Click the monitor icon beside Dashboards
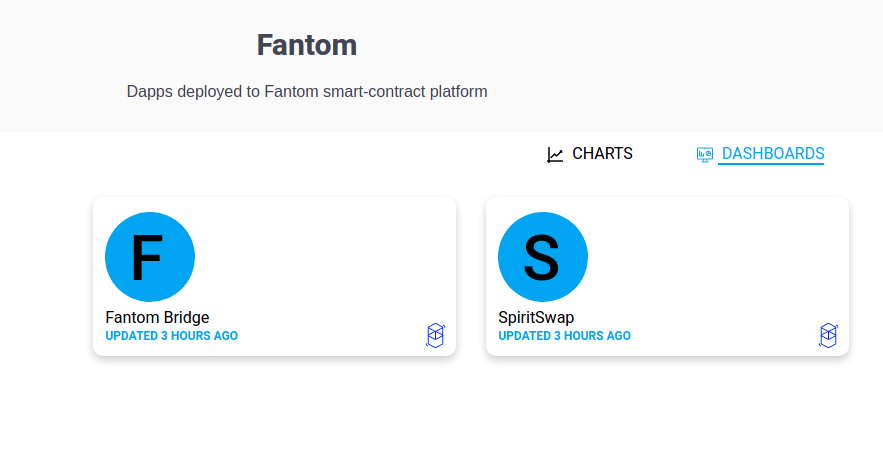Image resolution: width=883 pixels, height=452 pixels. [x=704, y=154]
